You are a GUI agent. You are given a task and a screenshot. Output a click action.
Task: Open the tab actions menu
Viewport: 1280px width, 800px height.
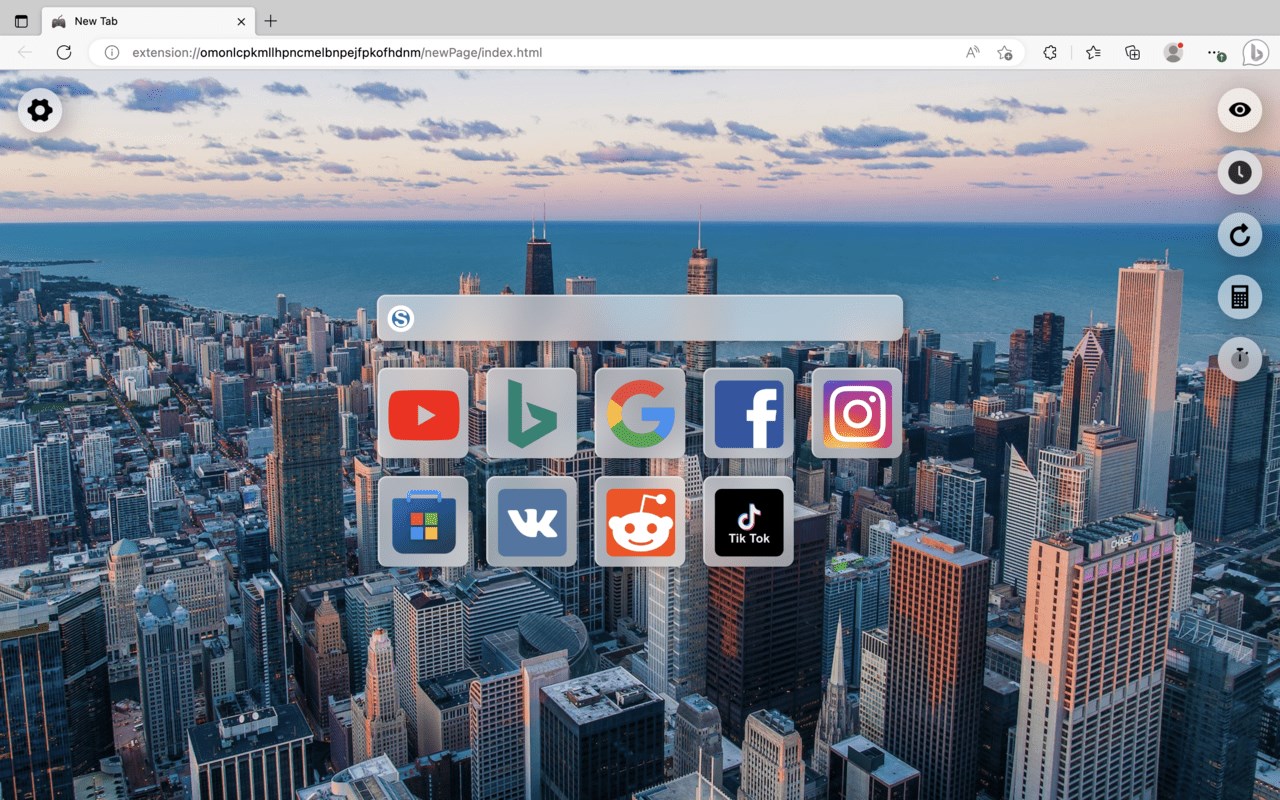pyautogui.click(x=21, y=21)
